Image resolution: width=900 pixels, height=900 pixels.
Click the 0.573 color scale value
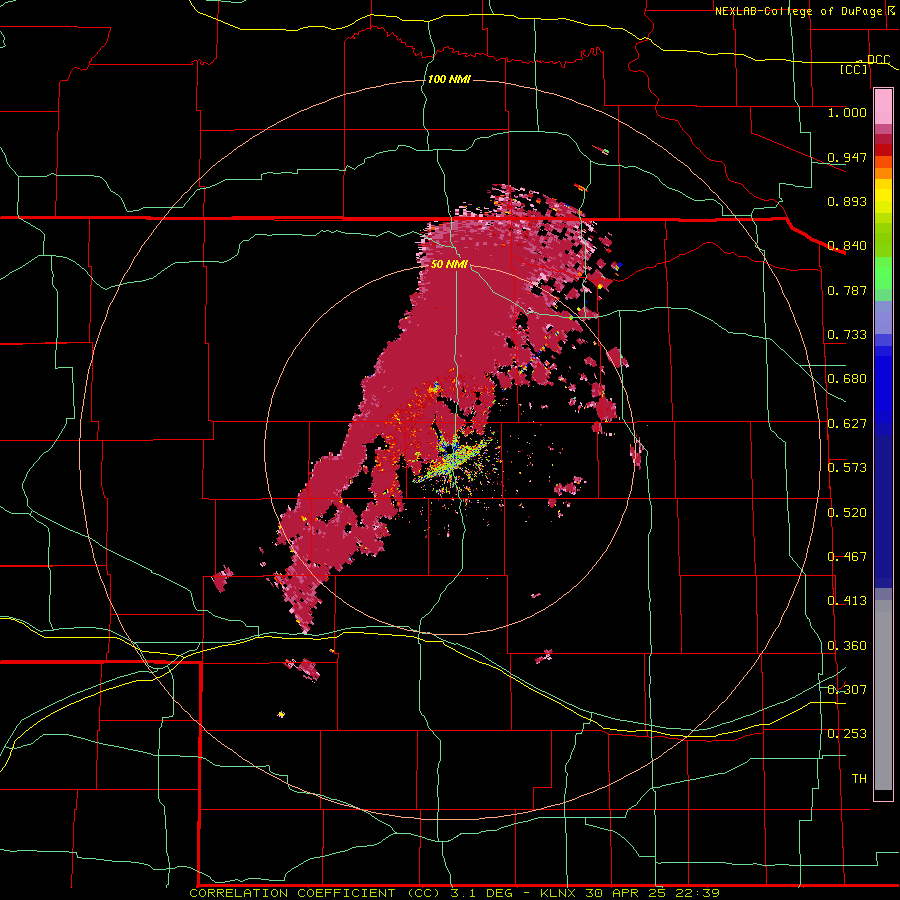pos(847,468)
